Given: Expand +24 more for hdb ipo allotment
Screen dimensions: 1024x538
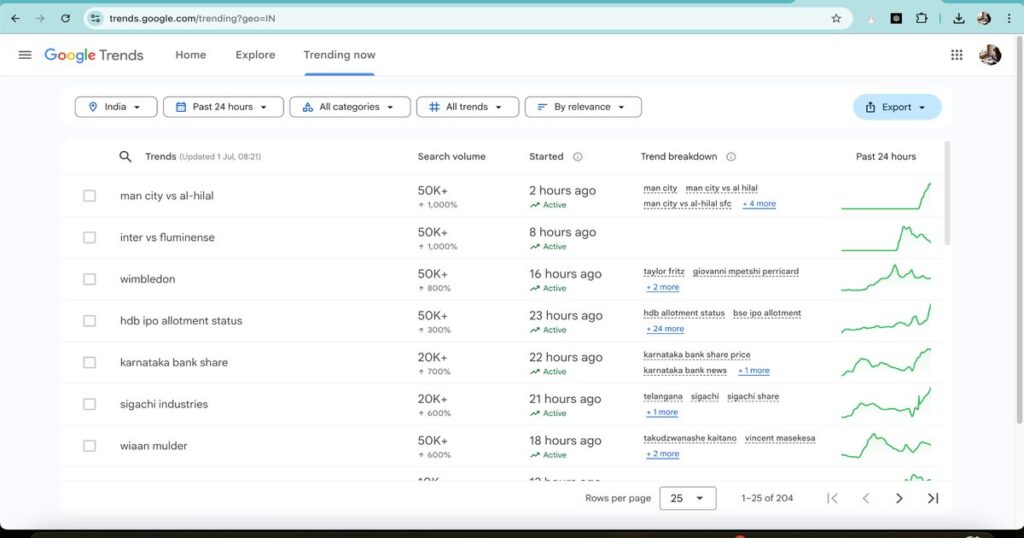Looking at the screenshot, I should (665, 329).
